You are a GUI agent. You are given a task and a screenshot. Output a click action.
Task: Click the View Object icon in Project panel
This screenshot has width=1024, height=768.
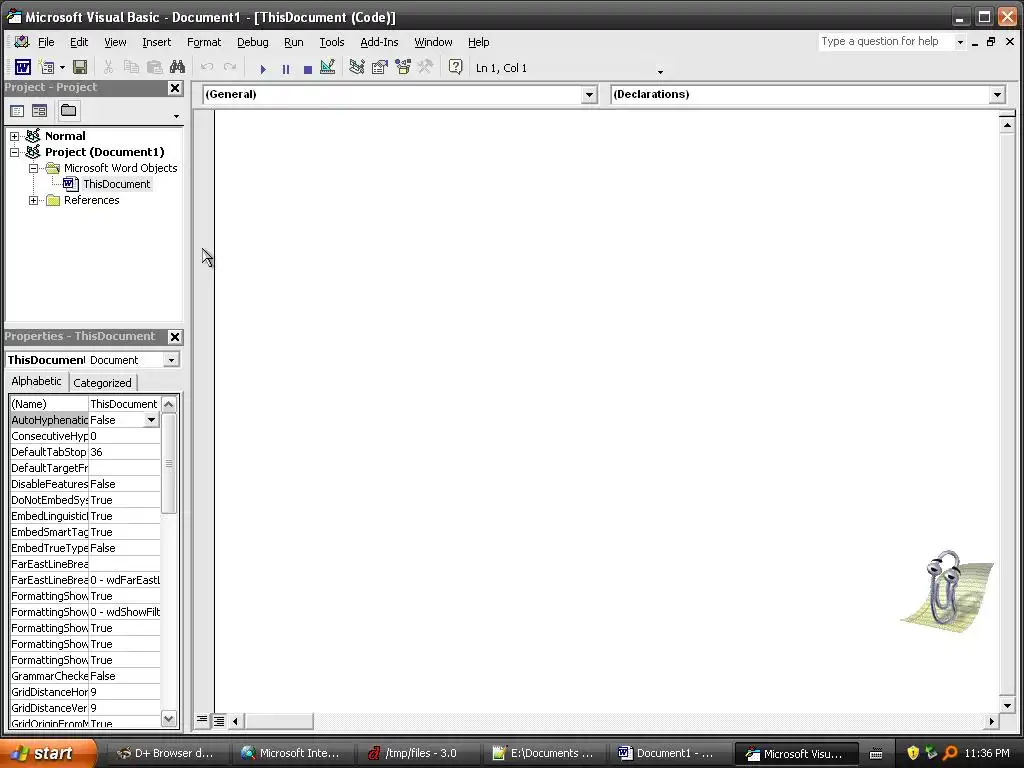click(x=39, y=111)
